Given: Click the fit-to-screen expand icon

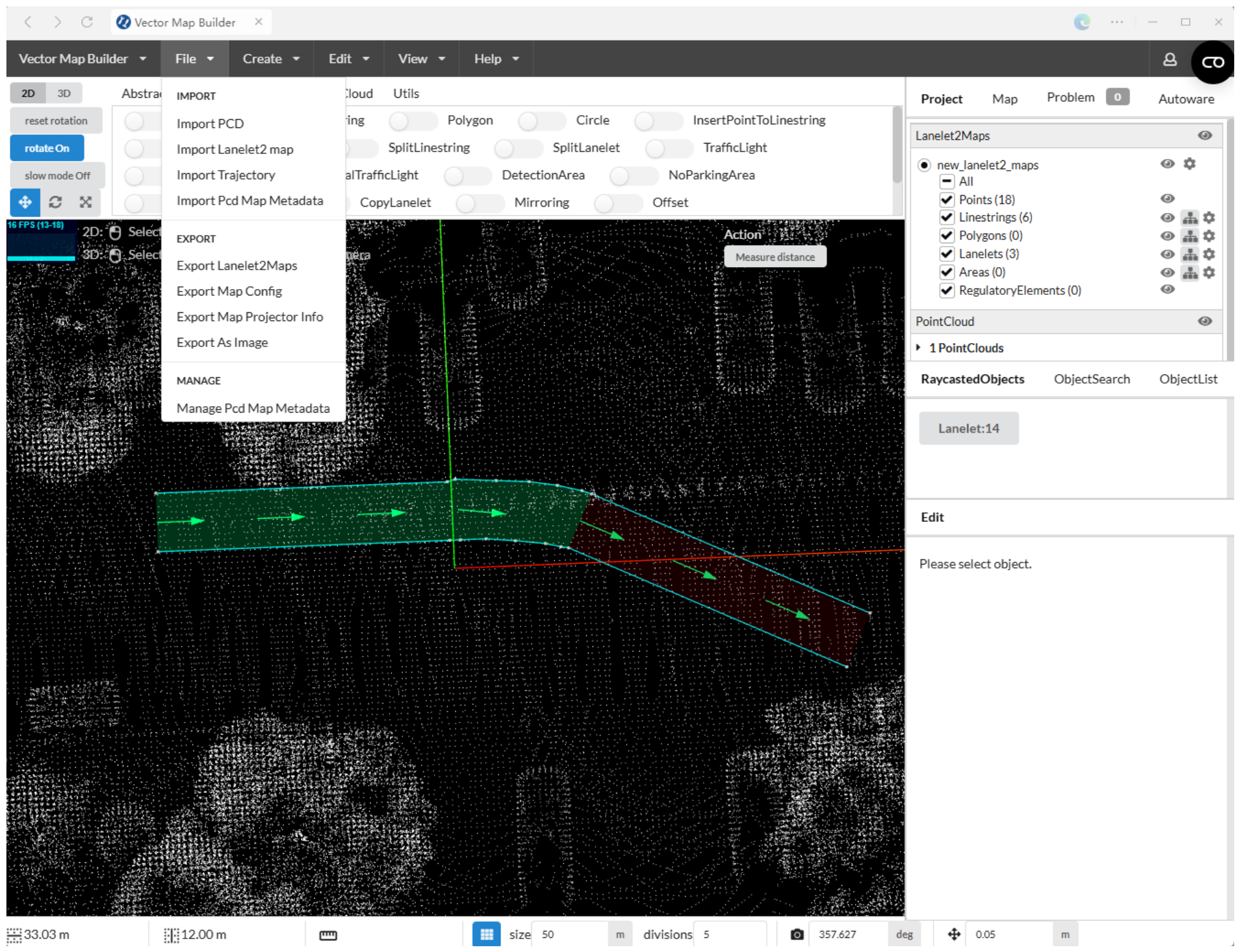Looking at the screenshot, I should (86, 202).
